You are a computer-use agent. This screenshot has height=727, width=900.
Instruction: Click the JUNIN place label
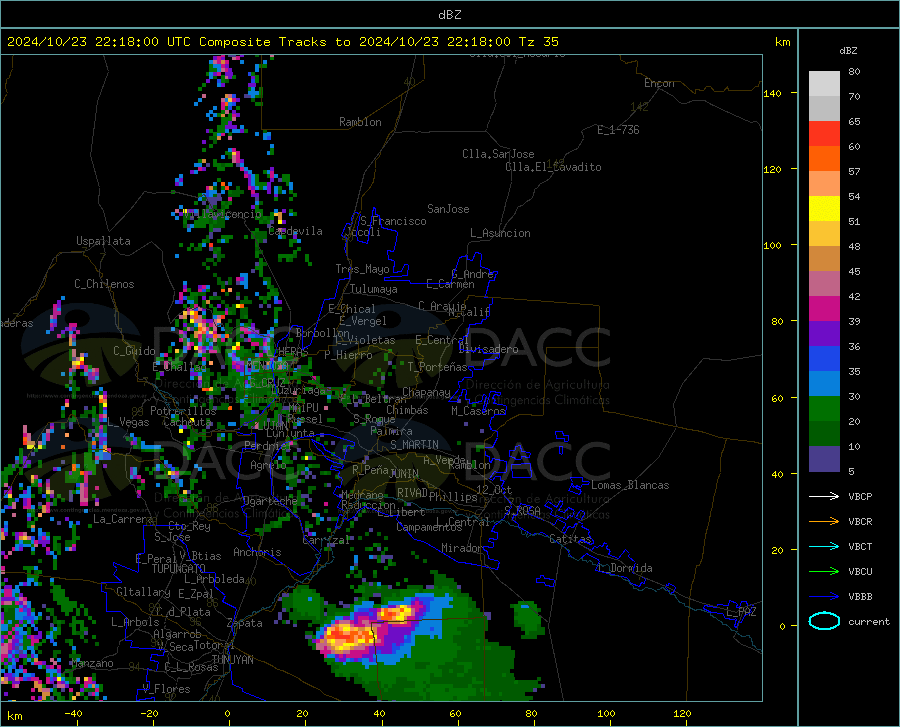(404, 473)
